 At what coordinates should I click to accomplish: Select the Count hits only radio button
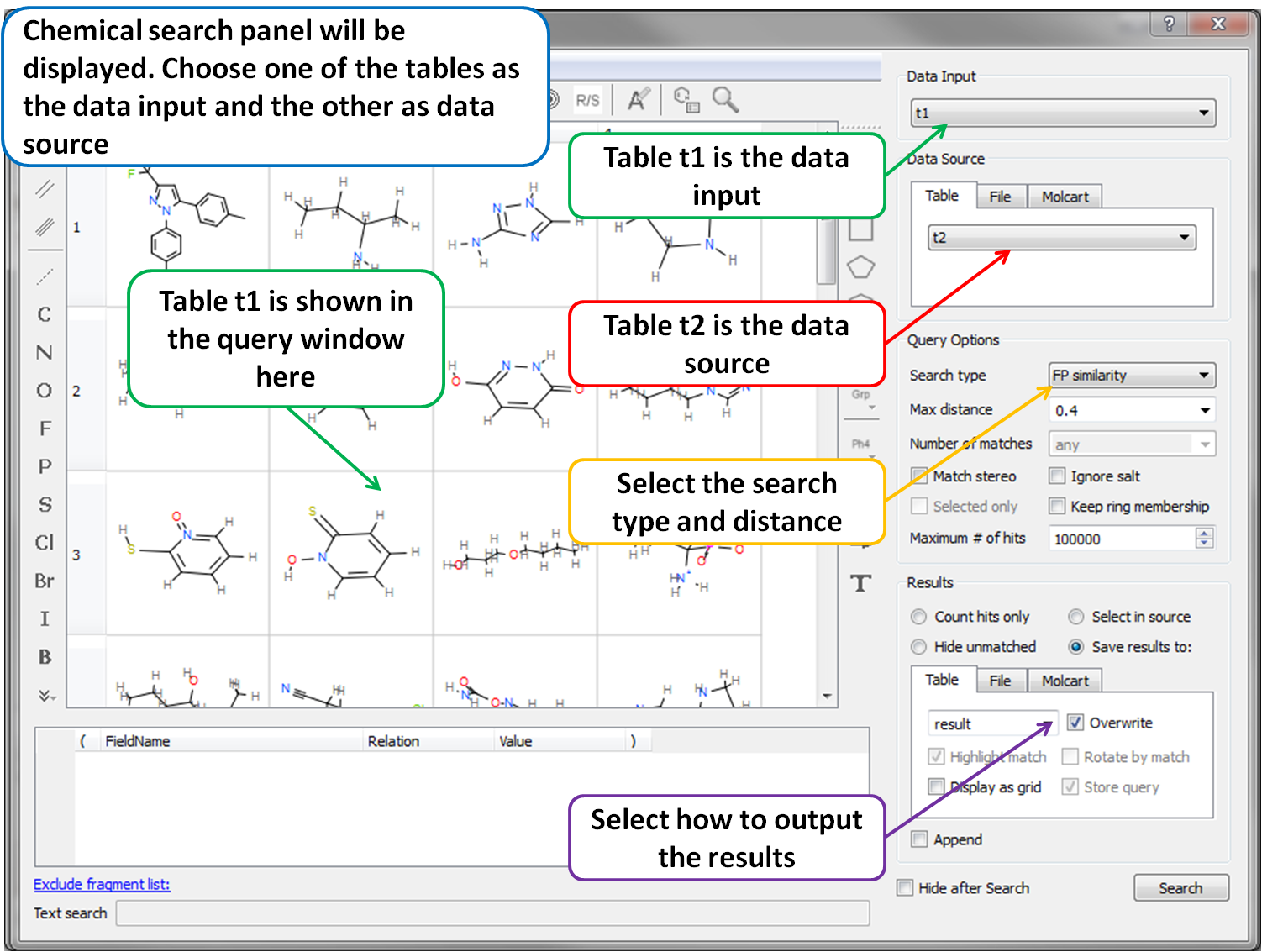point(918,617)
